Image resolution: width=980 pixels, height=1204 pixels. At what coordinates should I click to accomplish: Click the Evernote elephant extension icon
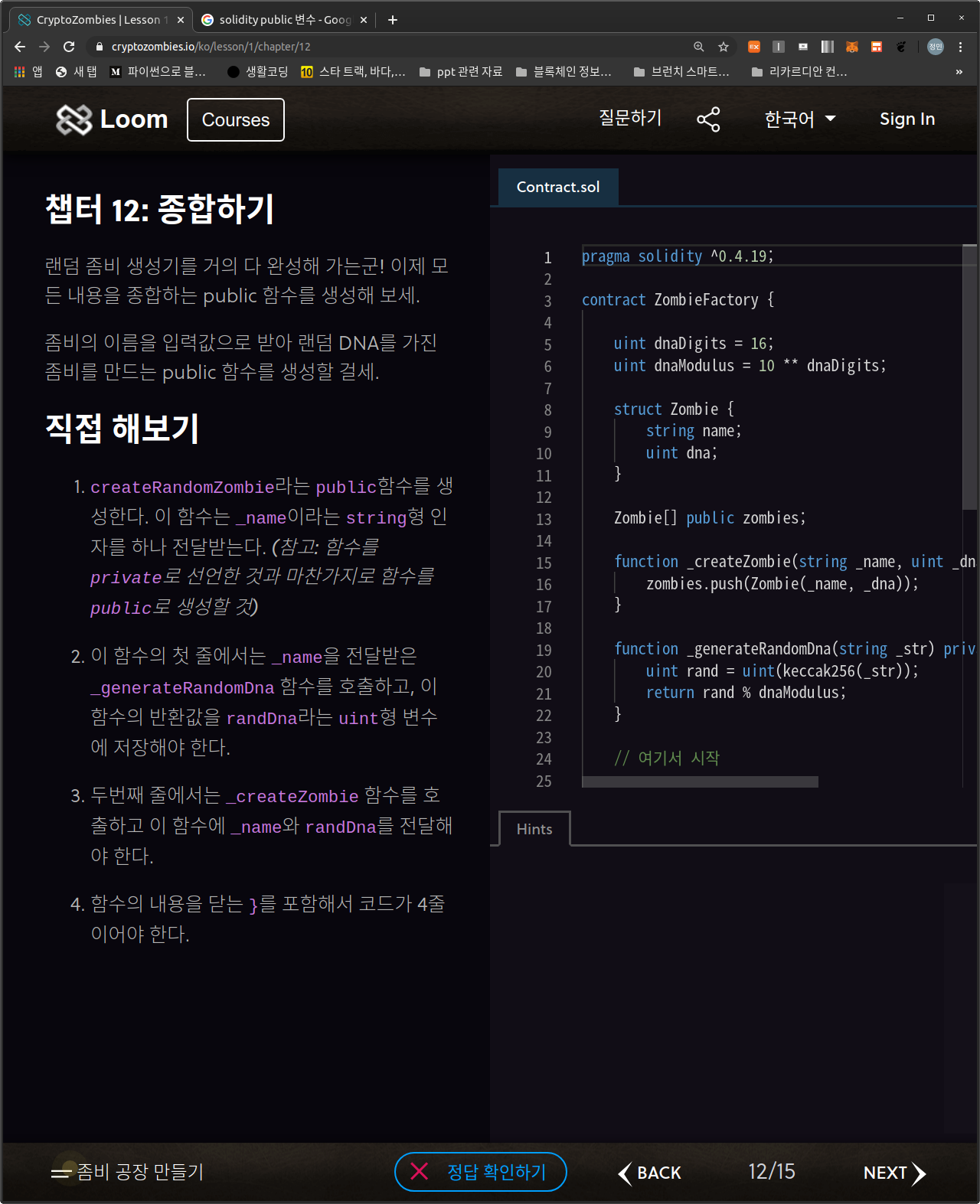pyautogui.click(x=901, y=47)
